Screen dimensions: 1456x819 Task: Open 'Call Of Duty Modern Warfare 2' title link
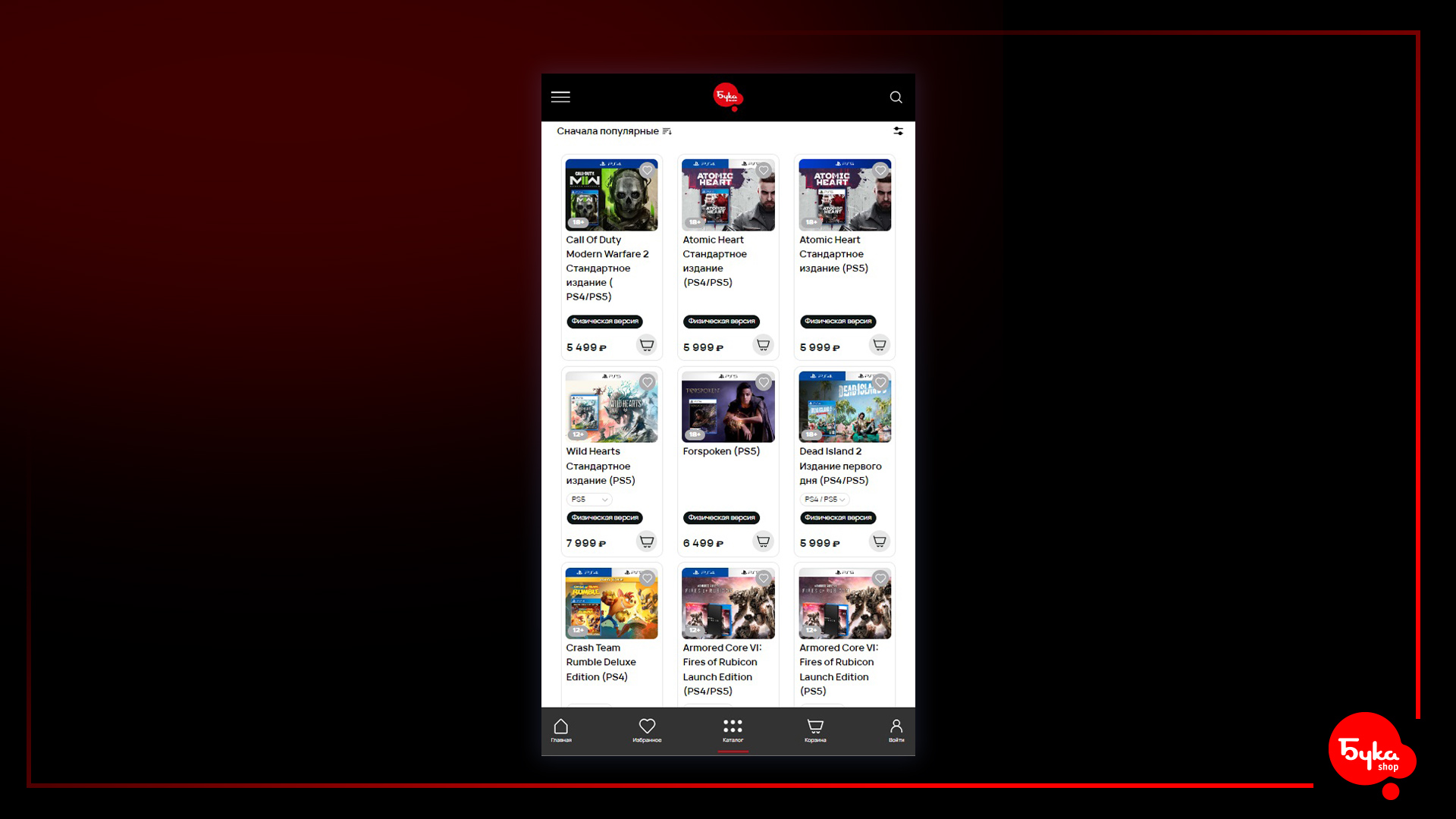[x=607, y=268]
